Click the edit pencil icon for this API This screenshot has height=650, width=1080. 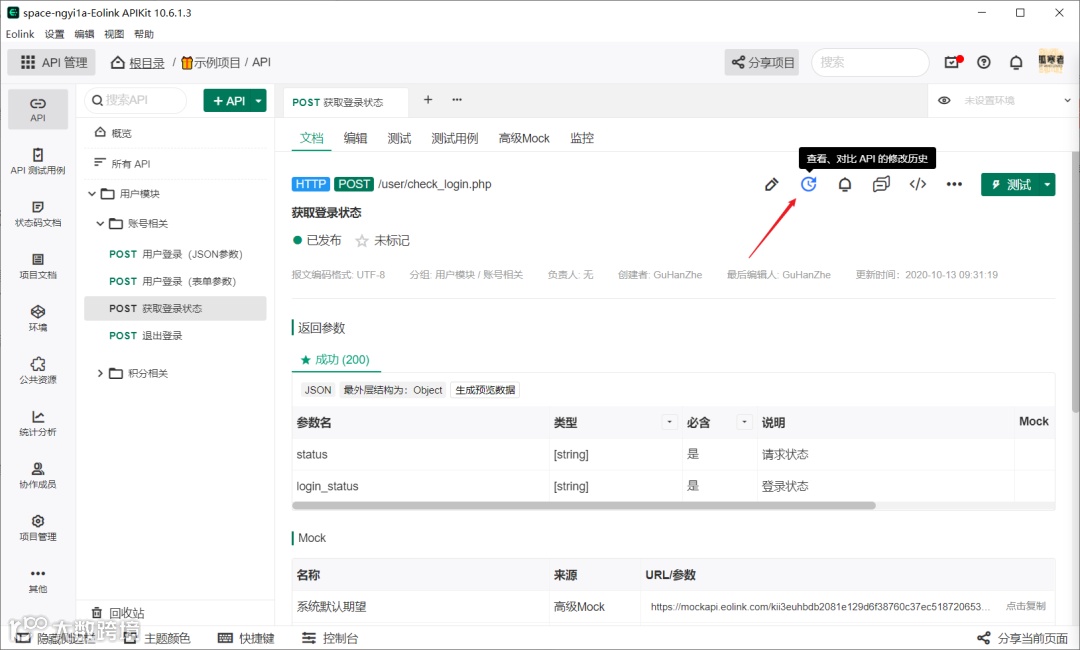[771, 185]
